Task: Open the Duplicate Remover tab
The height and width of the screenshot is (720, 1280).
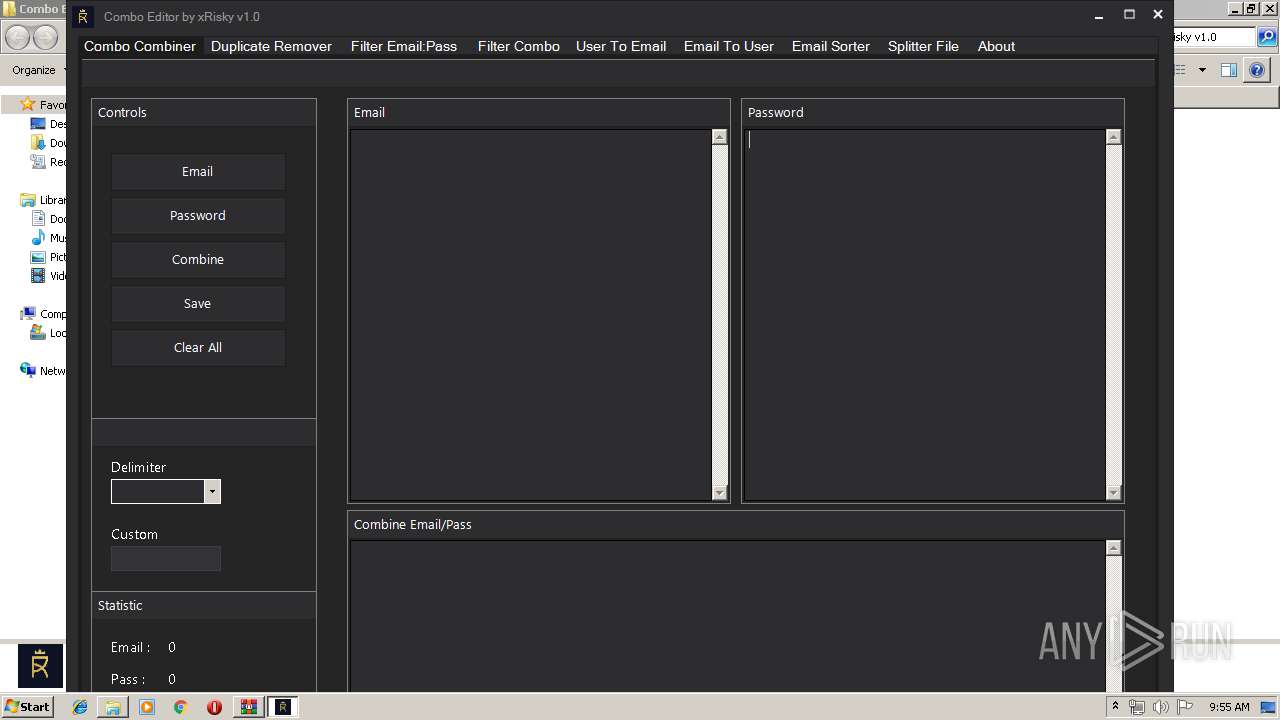Action: pyautogui.click(x=271, y=46)
